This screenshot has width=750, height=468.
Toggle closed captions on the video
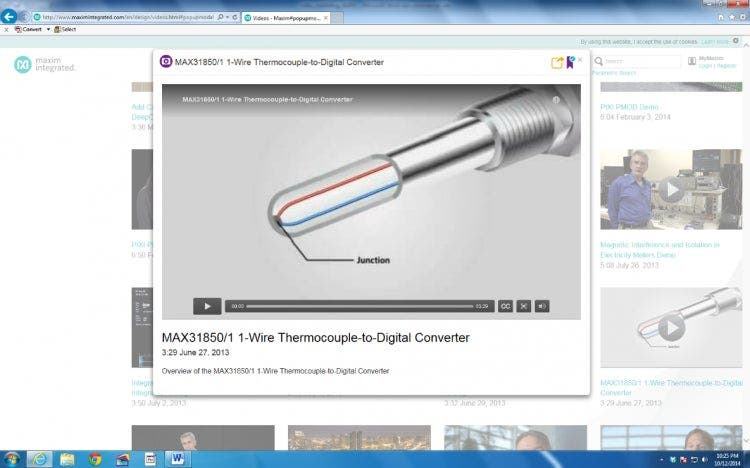(505, 306)
